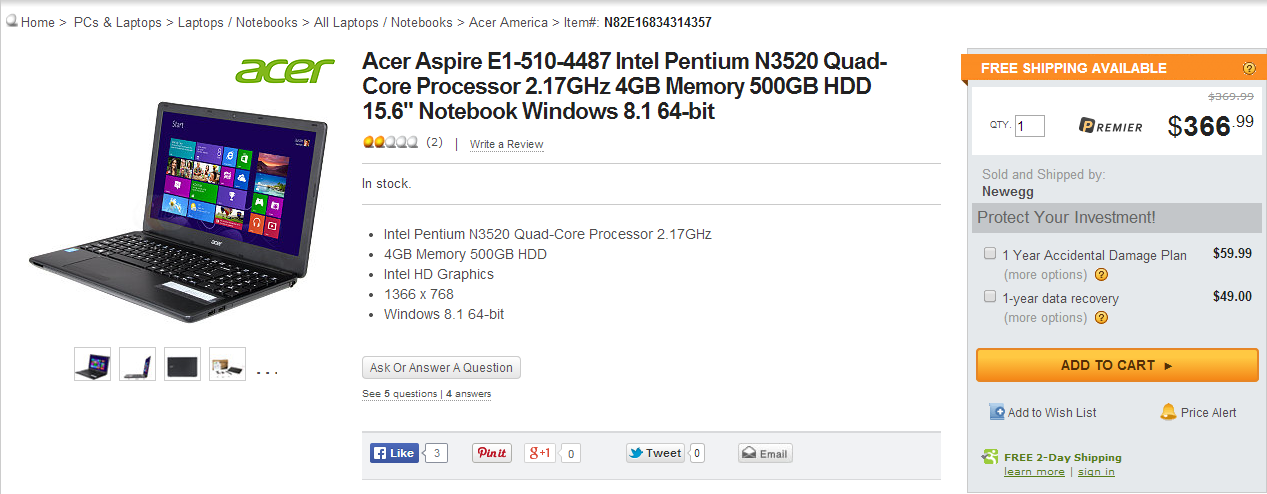
Task: Show more options under 1-year data recovery
Action: (1045, 318)
